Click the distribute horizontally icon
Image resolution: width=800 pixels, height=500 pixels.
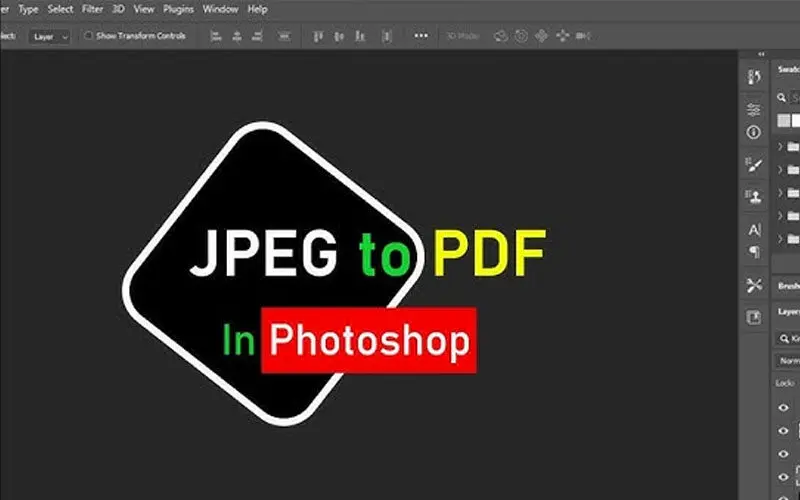coord(284,36)
